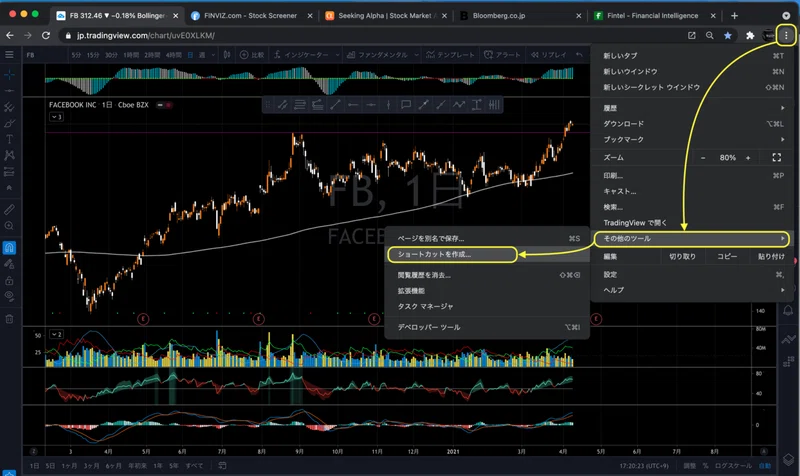The height and width of the screenshot is (476, 800).
Task: Toggle the lock drawings icon in left sidebar
Action: pyautogui.click(x=9, y=281)
